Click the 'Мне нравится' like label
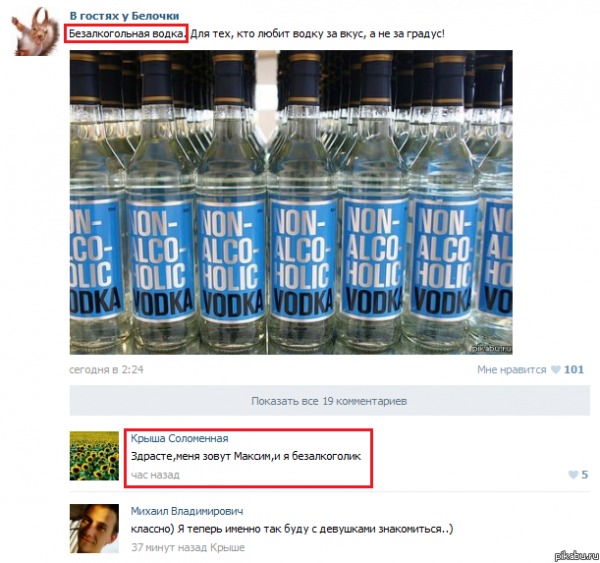 tap(512, 369)
